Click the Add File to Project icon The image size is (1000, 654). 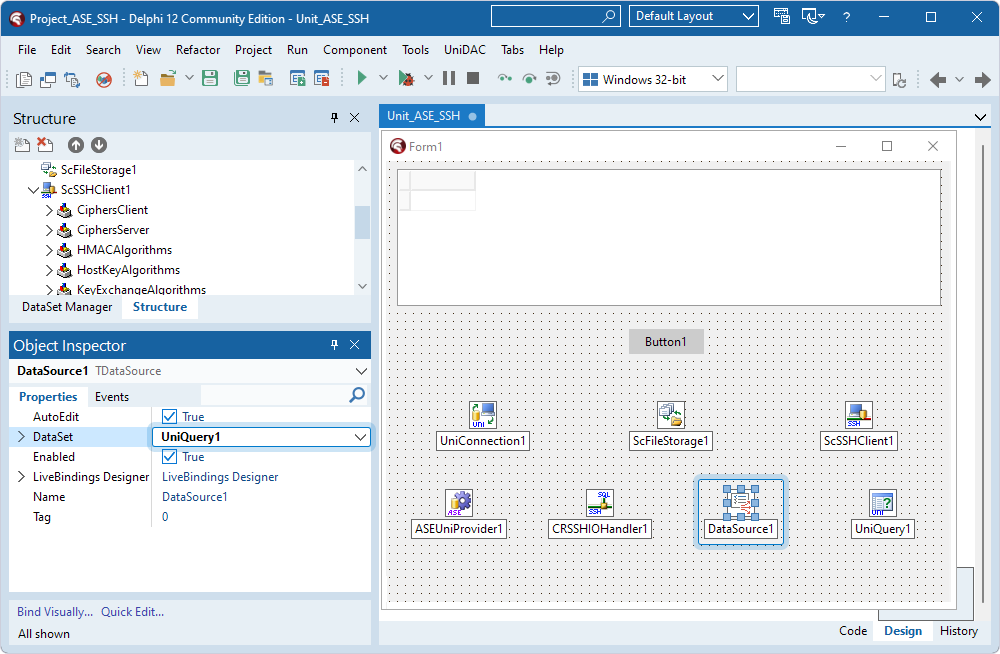pos(296,78)
